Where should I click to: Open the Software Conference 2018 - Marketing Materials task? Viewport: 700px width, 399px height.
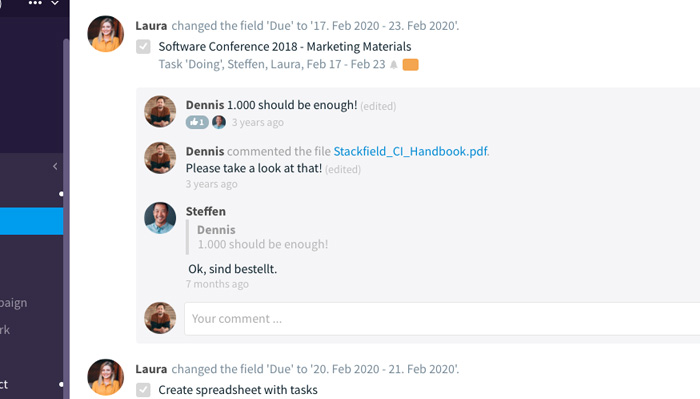285,46
